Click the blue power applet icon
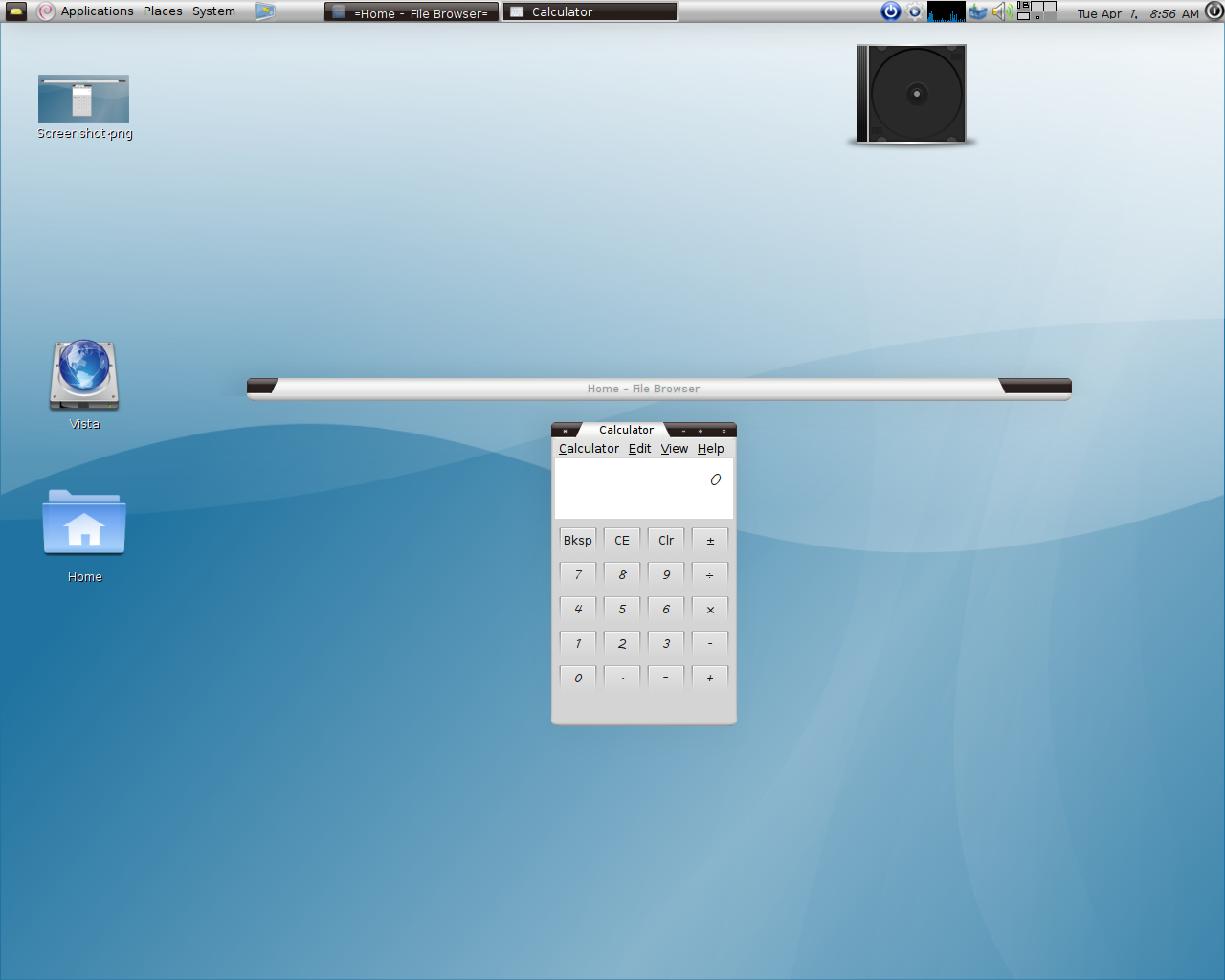The width and height of the screenshot is (1225, 980). pos(891,11)
